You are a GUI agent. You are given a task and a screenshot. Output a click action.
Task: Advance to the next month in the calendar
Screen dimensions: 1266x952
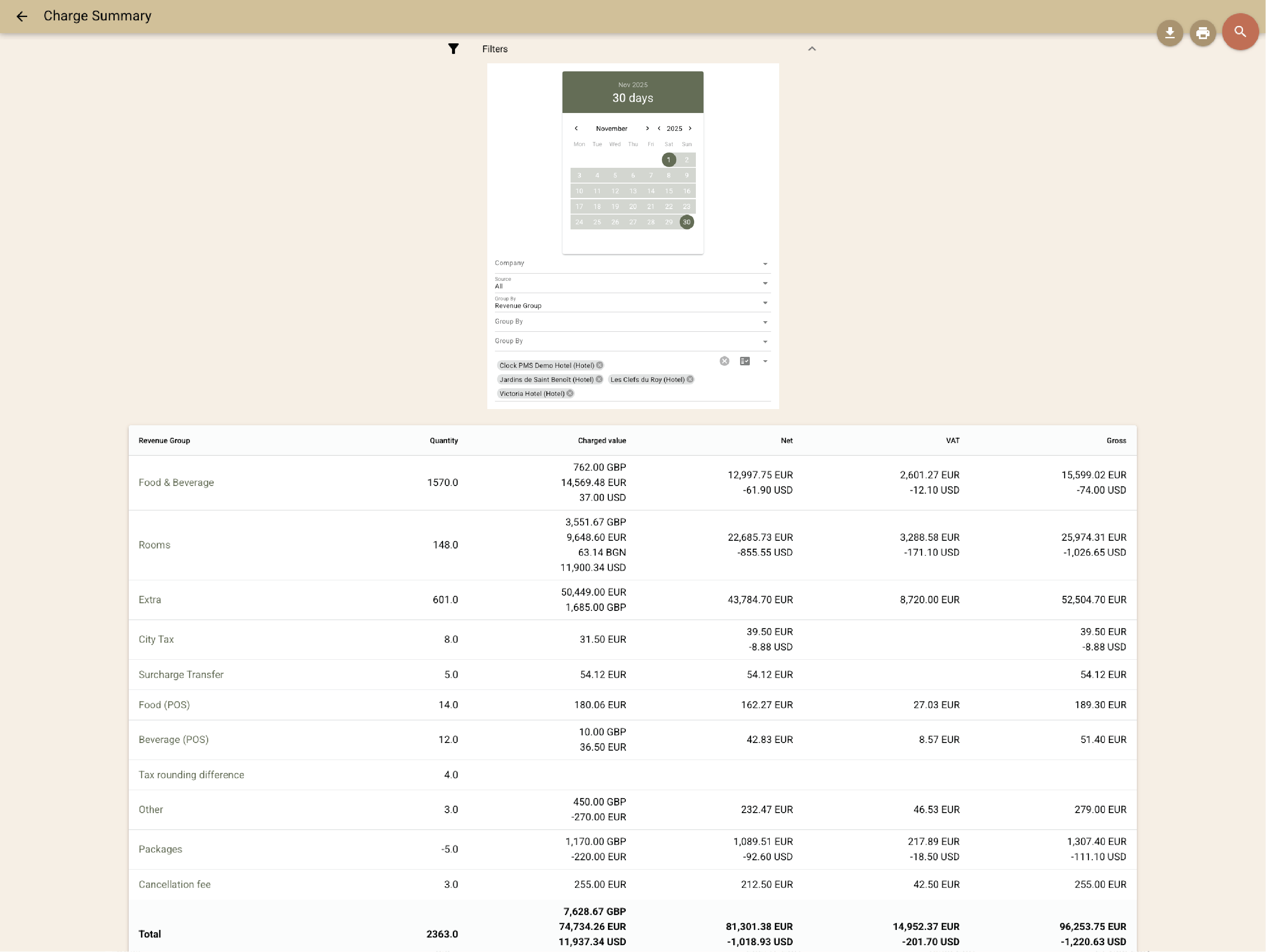click(x=647, y=128)
